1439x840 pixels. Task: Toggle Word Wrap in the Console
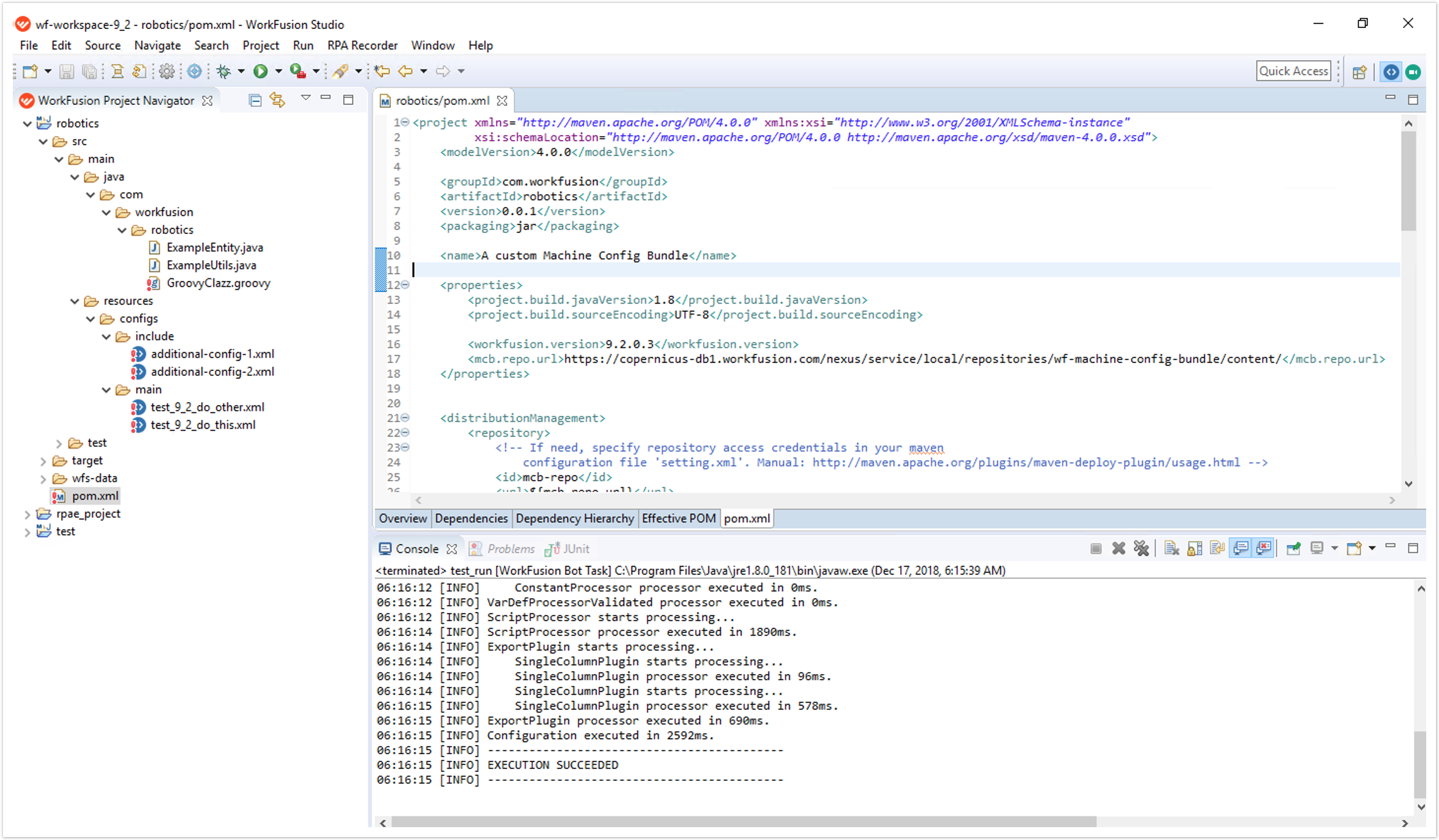tap(1218, 549)
